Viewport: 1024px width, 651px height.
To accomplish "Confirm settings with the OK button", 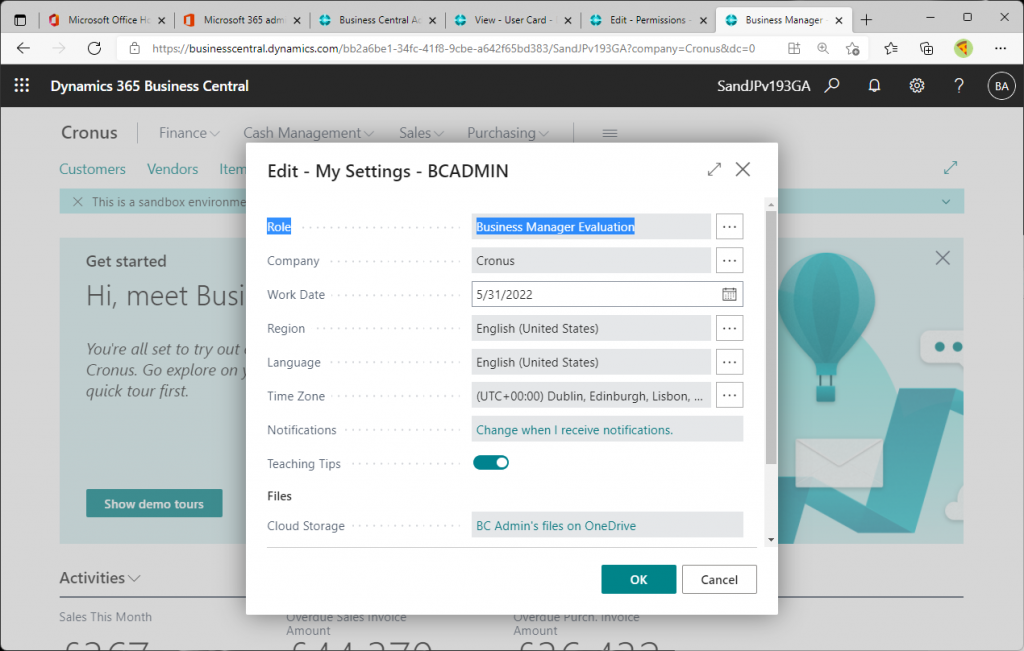I will (639, 579).
